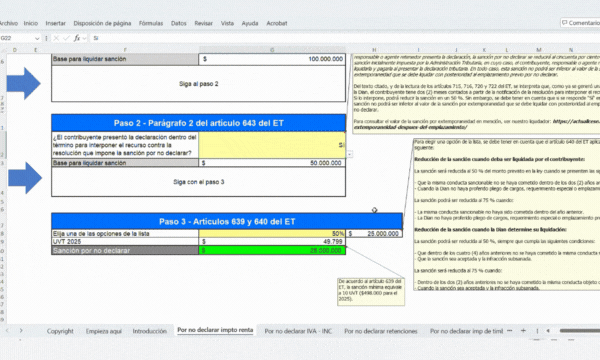
Task: Add a new sheet with plus icon
Action: 523,331
